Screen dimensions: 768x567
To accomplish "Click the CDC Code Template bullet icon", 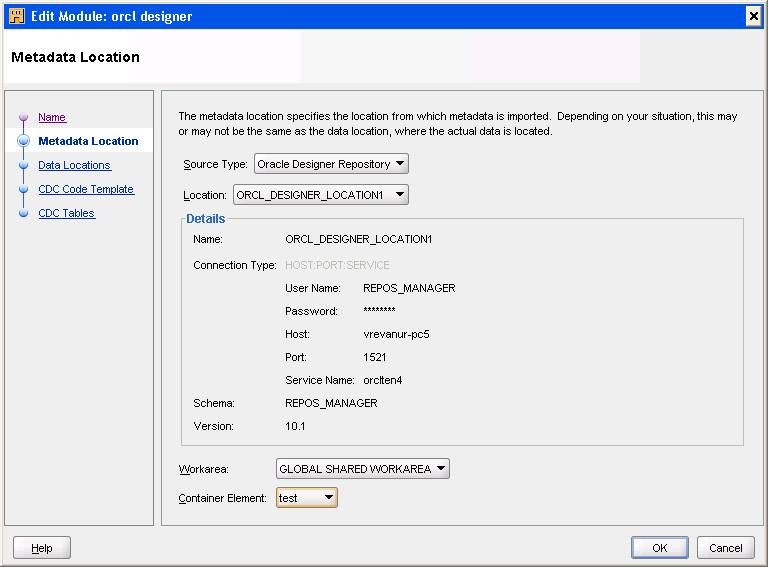I will [x=23, y=190].
